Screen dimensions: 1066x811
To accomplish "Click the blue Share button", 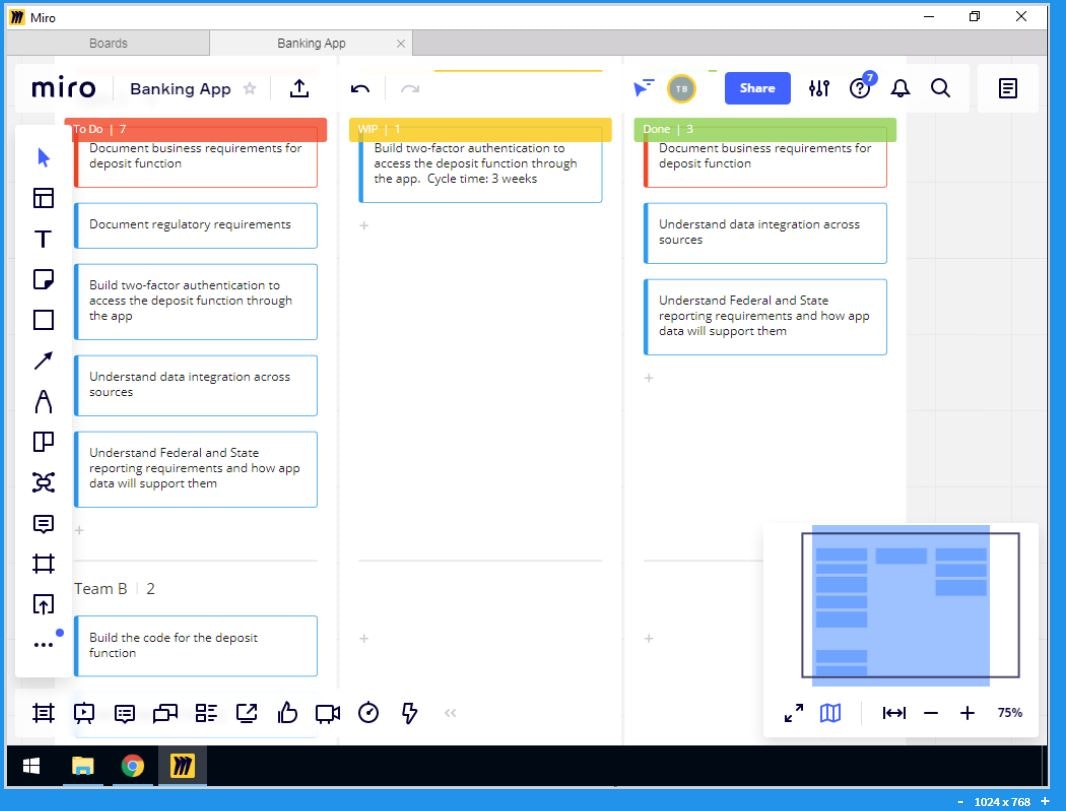I will click(x=757, y=88).
